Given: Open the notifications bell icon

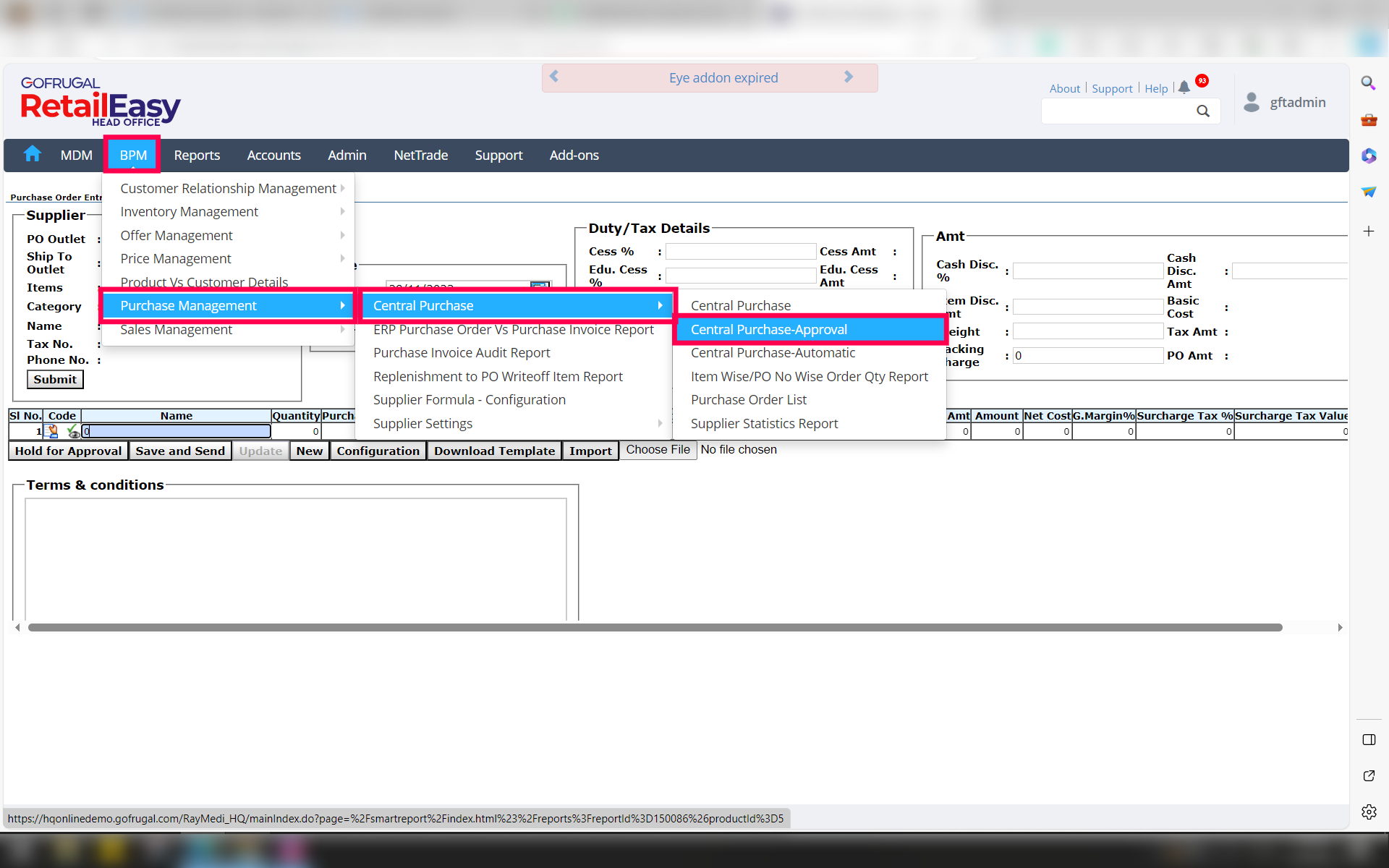Looking at the screenshot, I should 1184,88.
